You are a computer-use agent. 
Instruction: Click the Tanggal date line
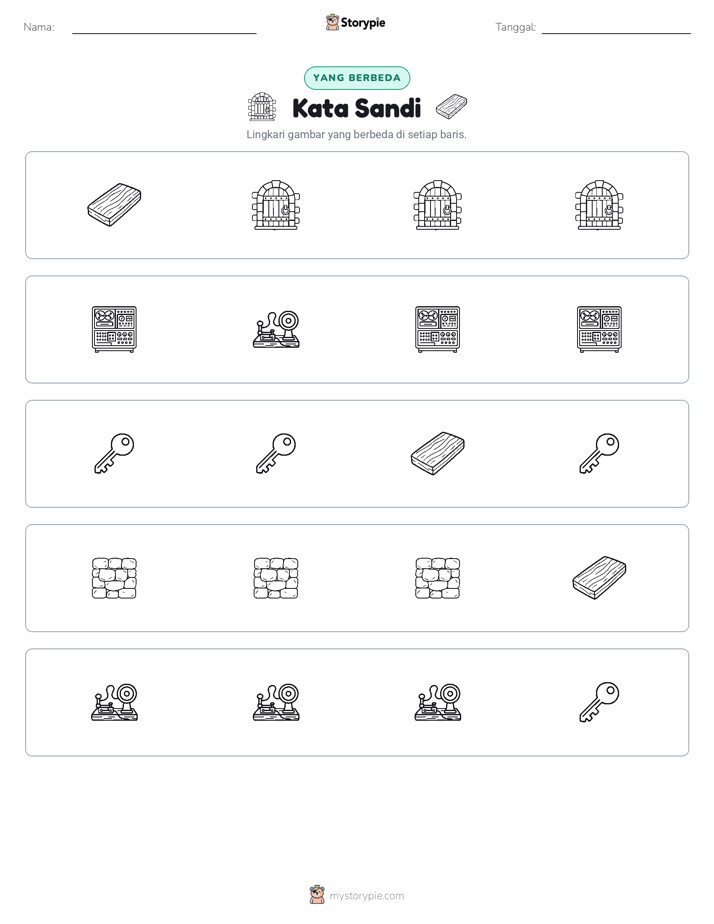pyautogui.click(x=616, y=28)
